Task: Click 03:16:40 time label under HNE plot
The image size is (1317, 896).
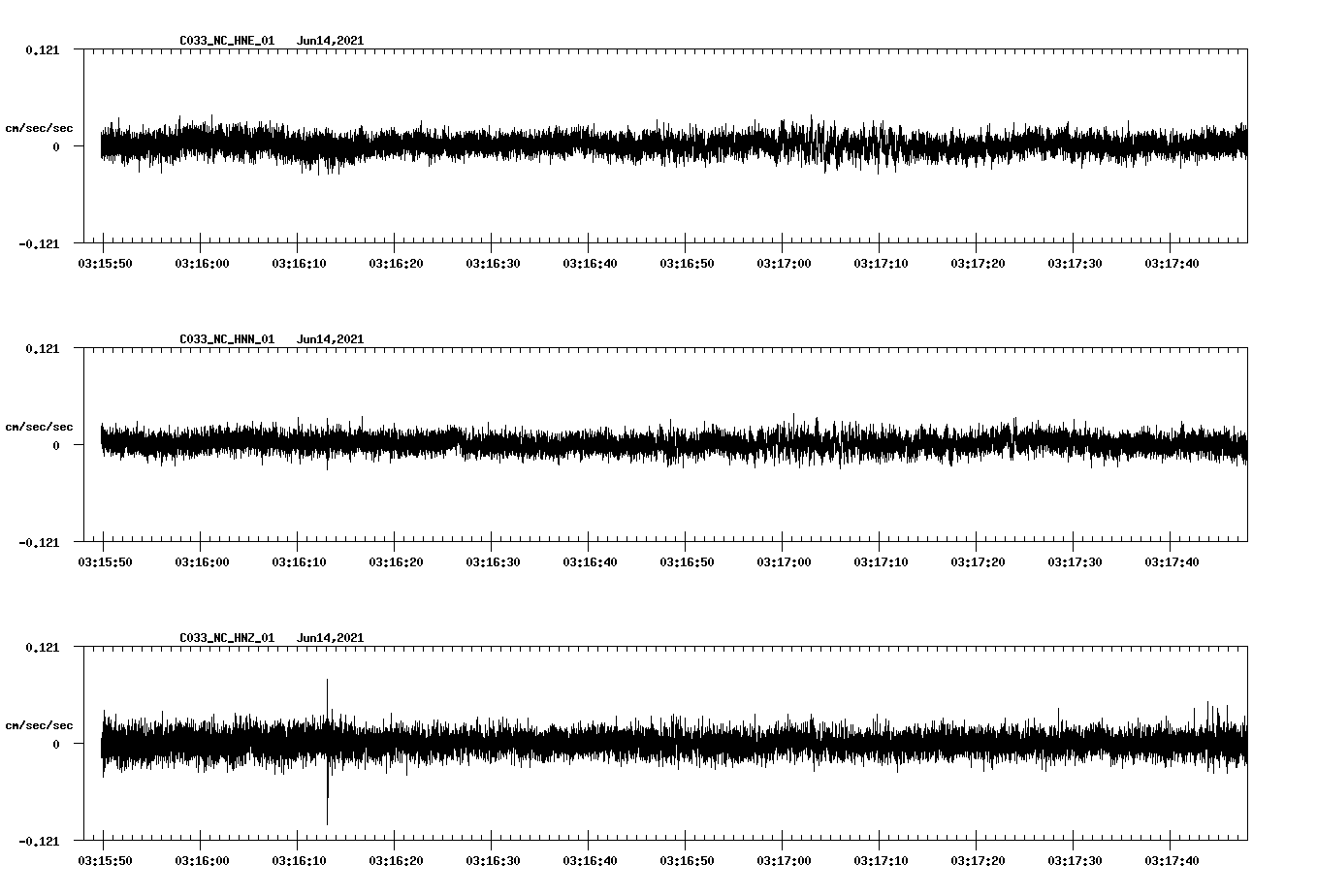Action: pyautogui.click(x=590, y=263)
